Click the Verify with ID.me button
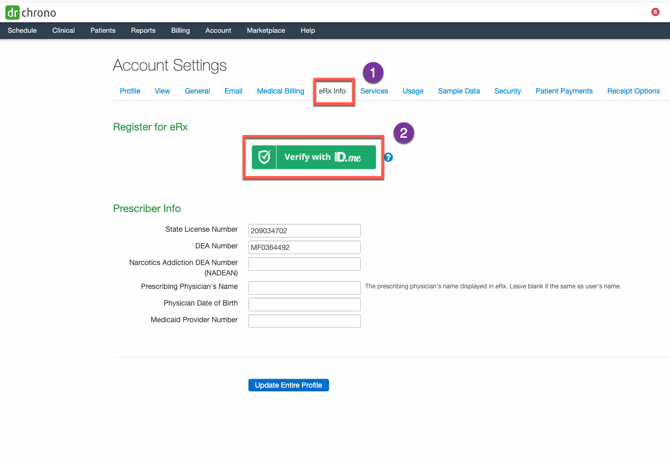The width and height of the screenshot is (670, 463). pyautogui.click(x=314, y=157)
